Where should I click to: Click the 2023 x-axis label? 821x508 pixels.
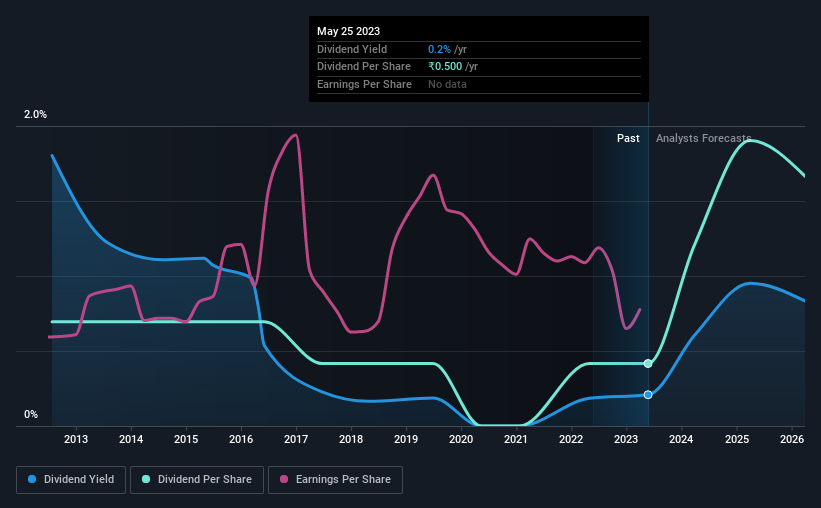(x=626, y=439)
